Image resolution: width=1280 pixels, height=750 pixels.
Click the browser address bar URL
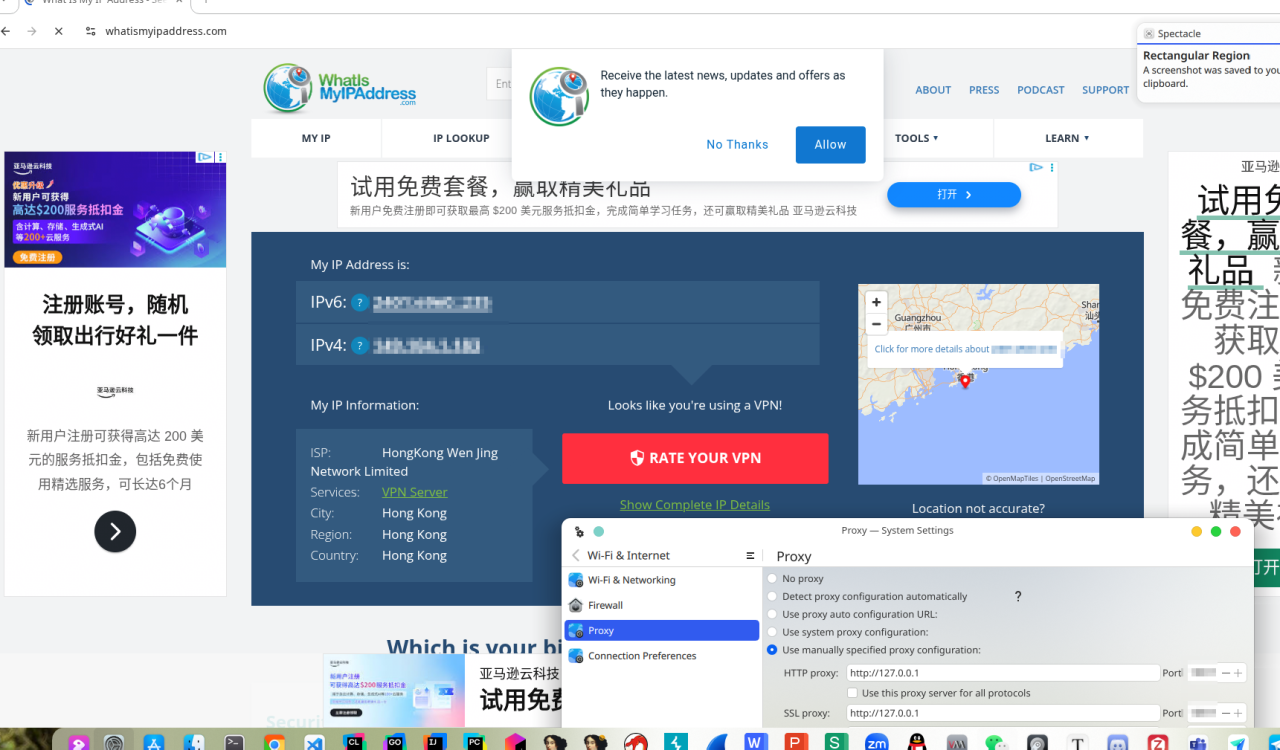point(166,31)
